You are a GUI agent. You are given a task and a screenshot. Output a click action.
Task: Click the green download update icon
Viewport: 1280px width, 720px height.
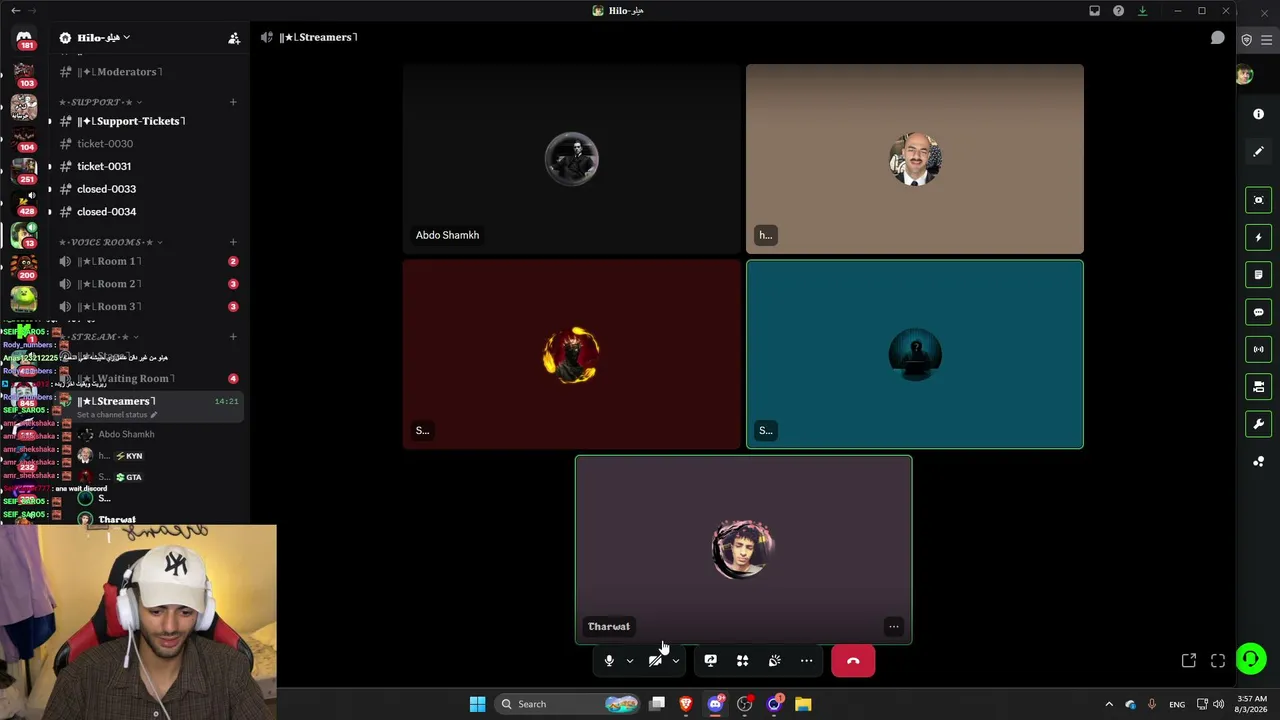(x=1142, y=11)
